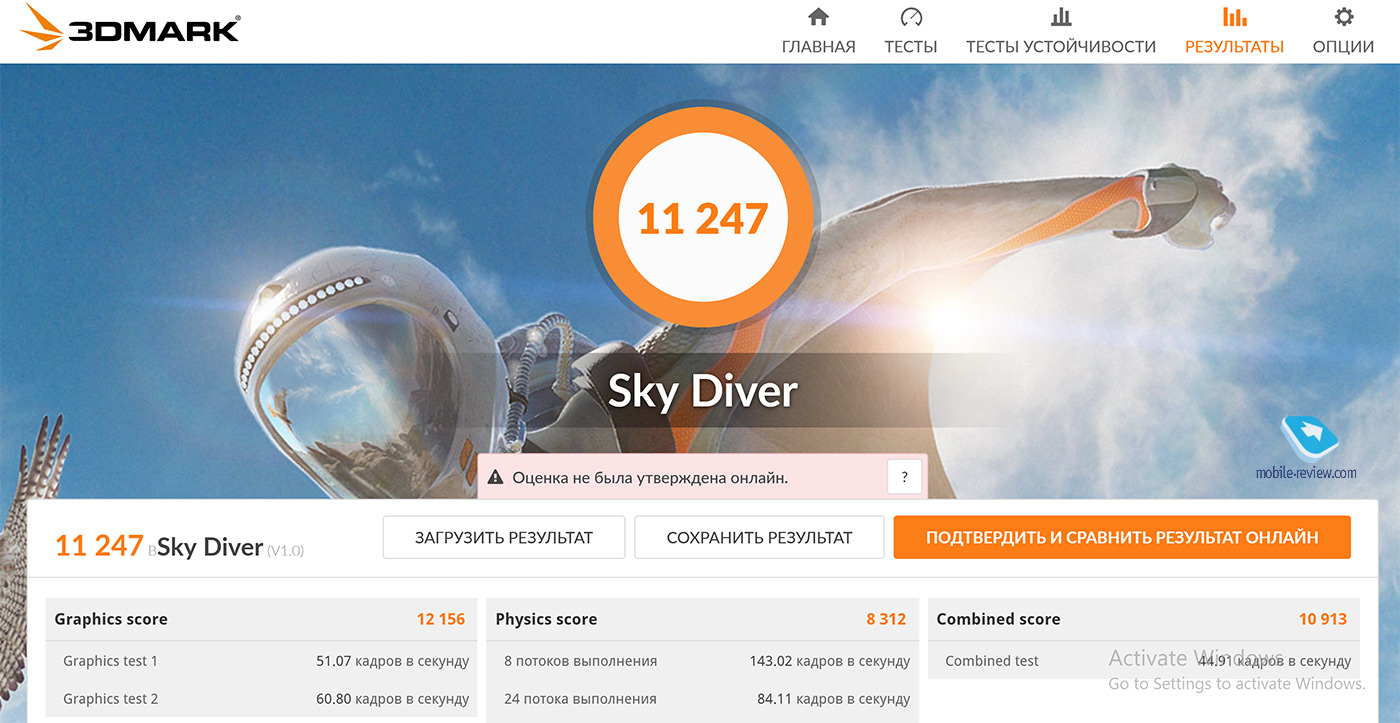Click ПОДТВЕРДИТЬ И СРАВНИТЬ РЕЗУЛЬТАТ ОНЛАЙН button

pos(1122,537)
